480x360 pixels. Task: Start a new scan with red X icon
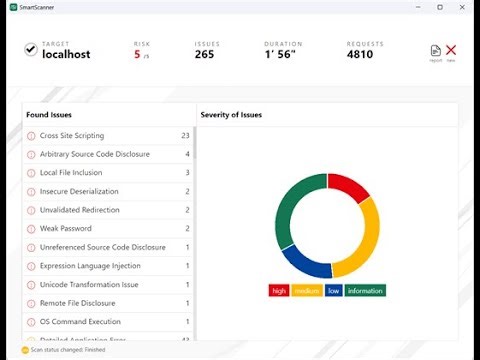pos(451,50)
